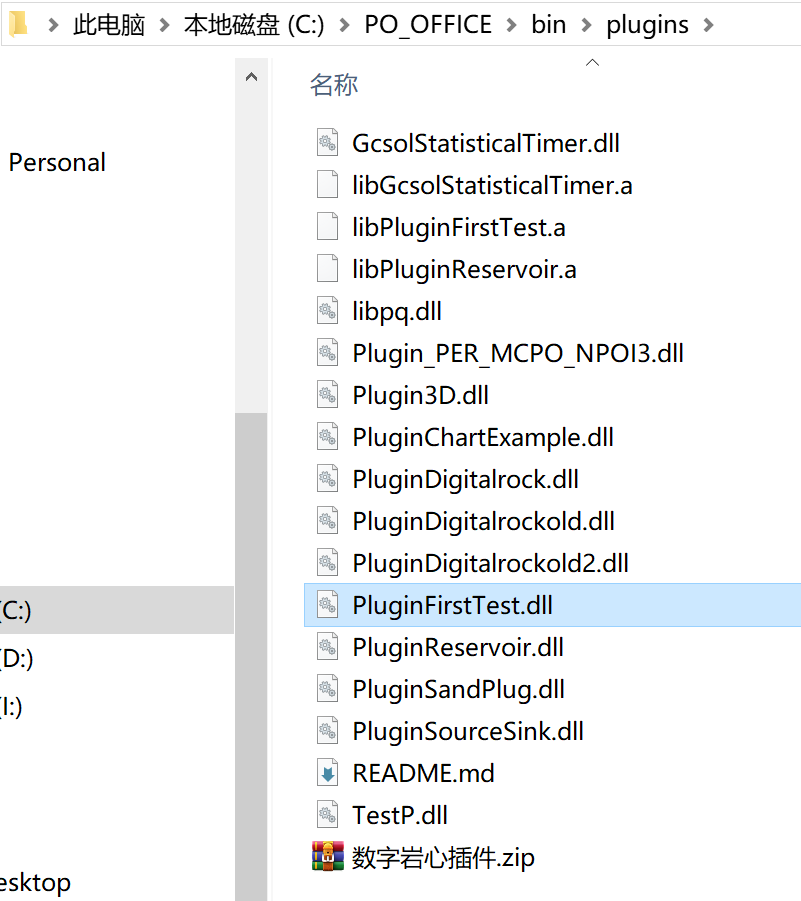
Task: Click the PluginSandPlug.dll gear icon
Action: 328,689
